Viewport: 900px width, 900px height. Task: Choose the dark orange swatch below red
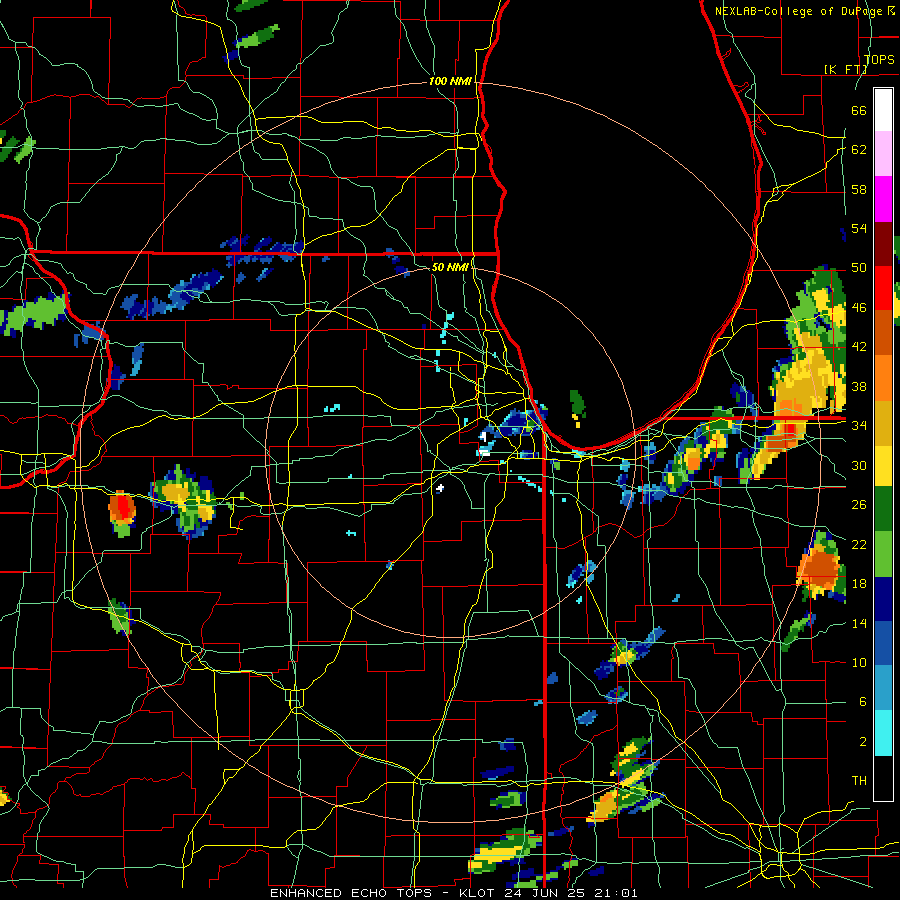pyautogui.click(x=883, y=333)
